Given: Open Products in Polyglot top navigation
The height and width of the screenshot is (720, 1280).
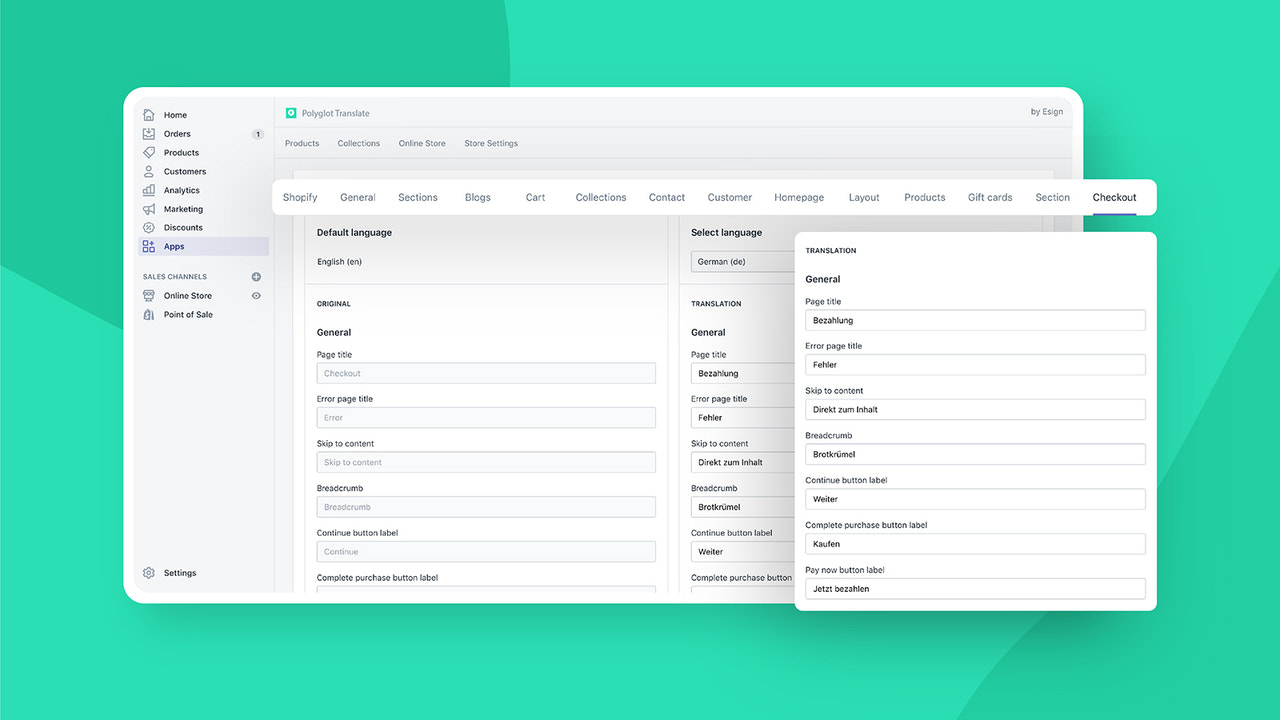Looking at the screenshot, I should coord(302,143).
